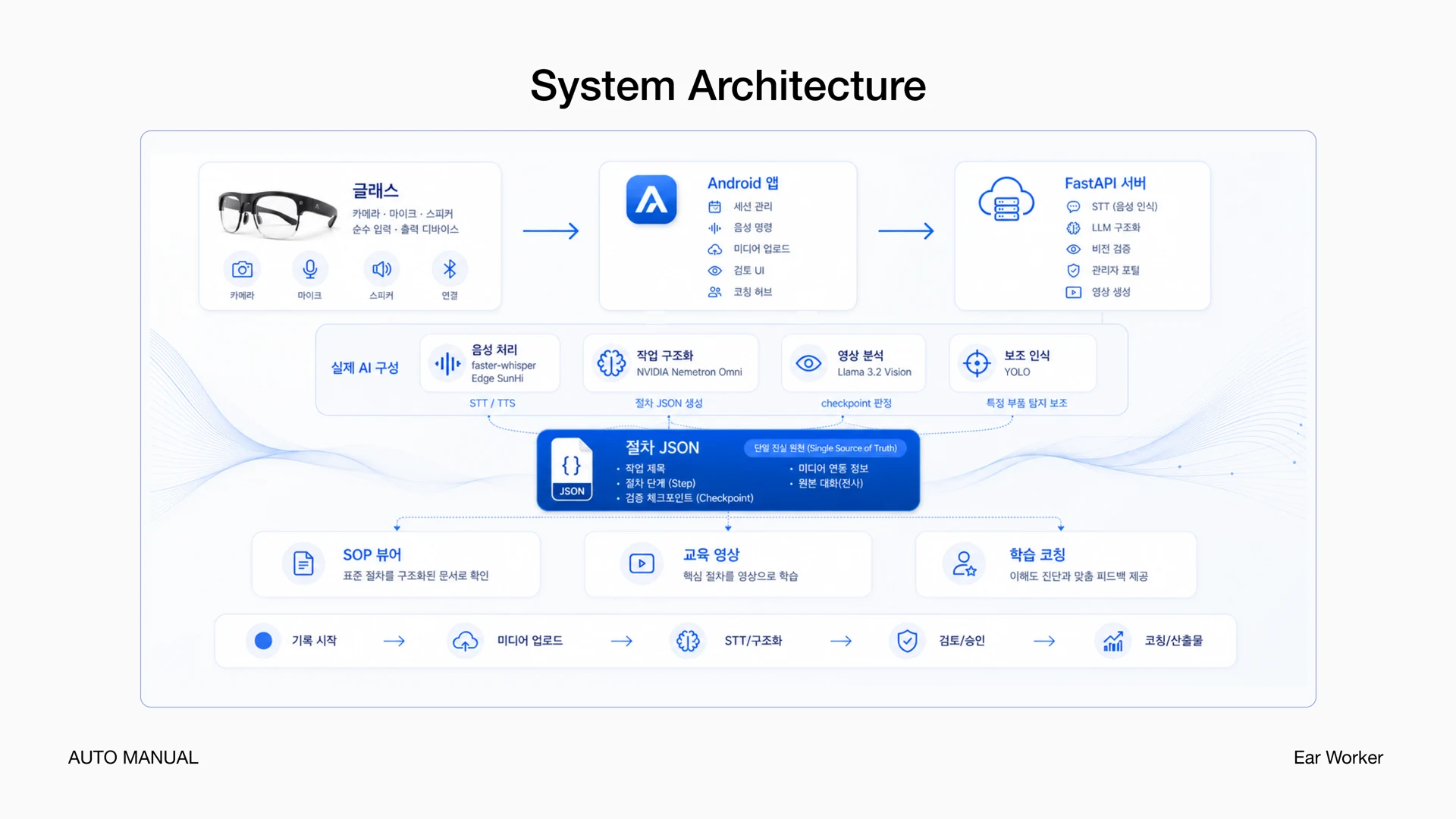Select the crosshair icon for 보조 인식

tap(977, 363)
